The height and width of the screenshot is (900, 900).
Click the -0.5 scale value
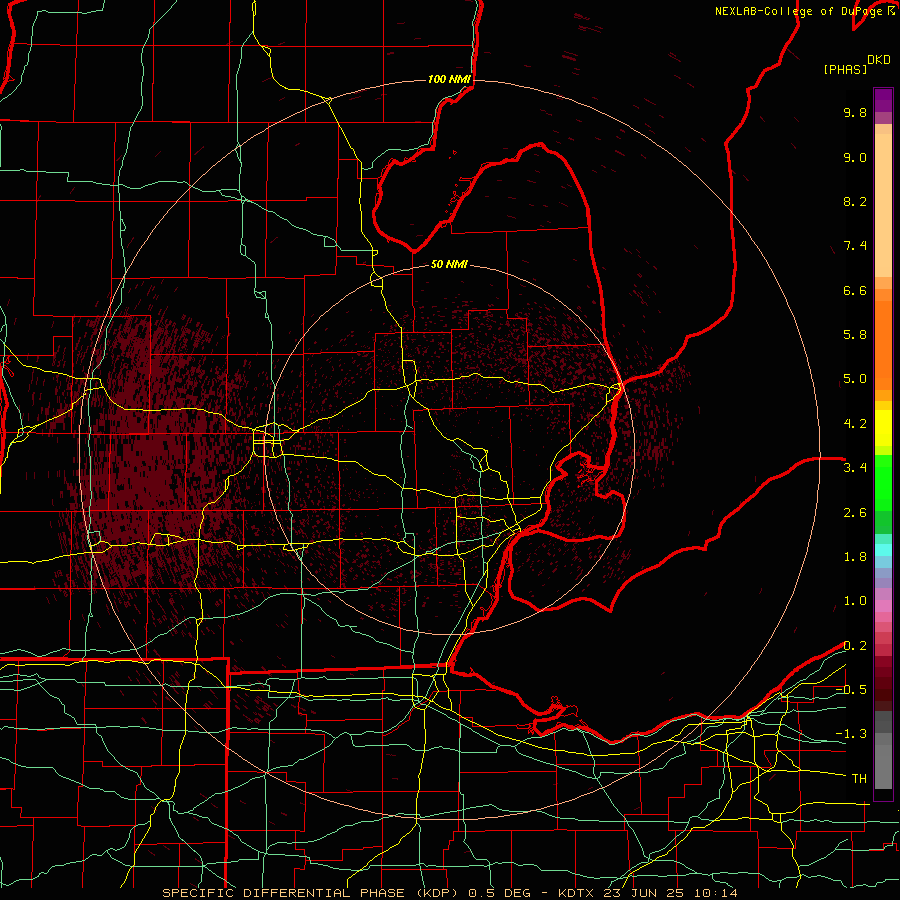(x=851, y=689)
